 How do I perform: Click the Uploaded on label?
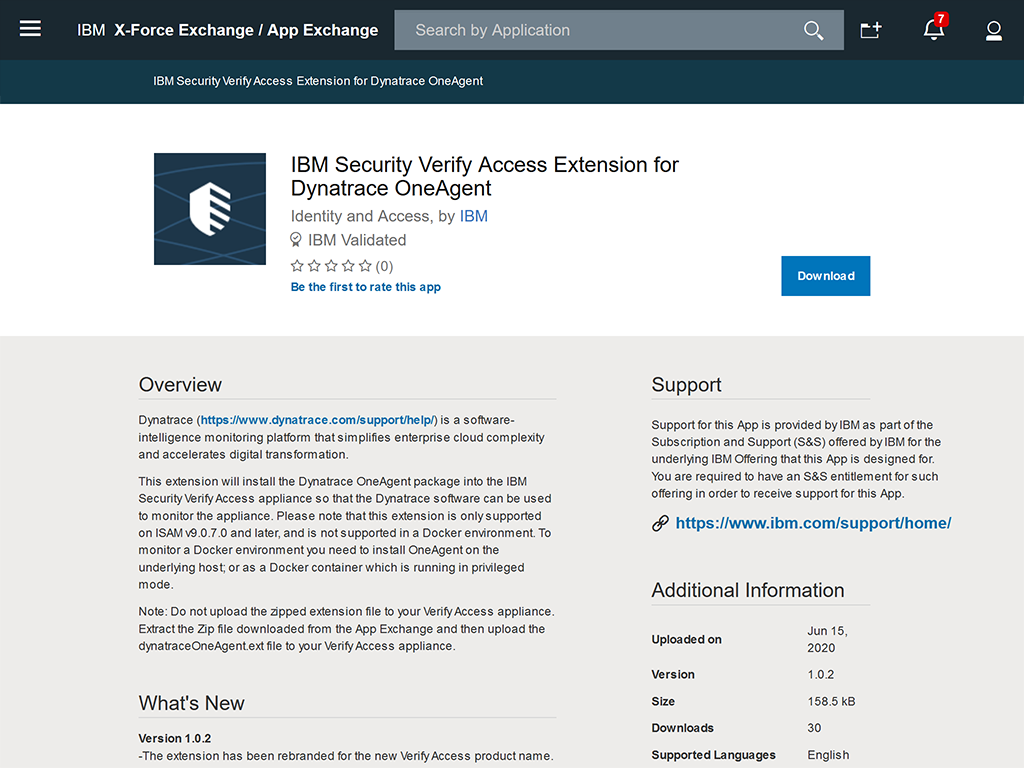click(x=686, y=639)
